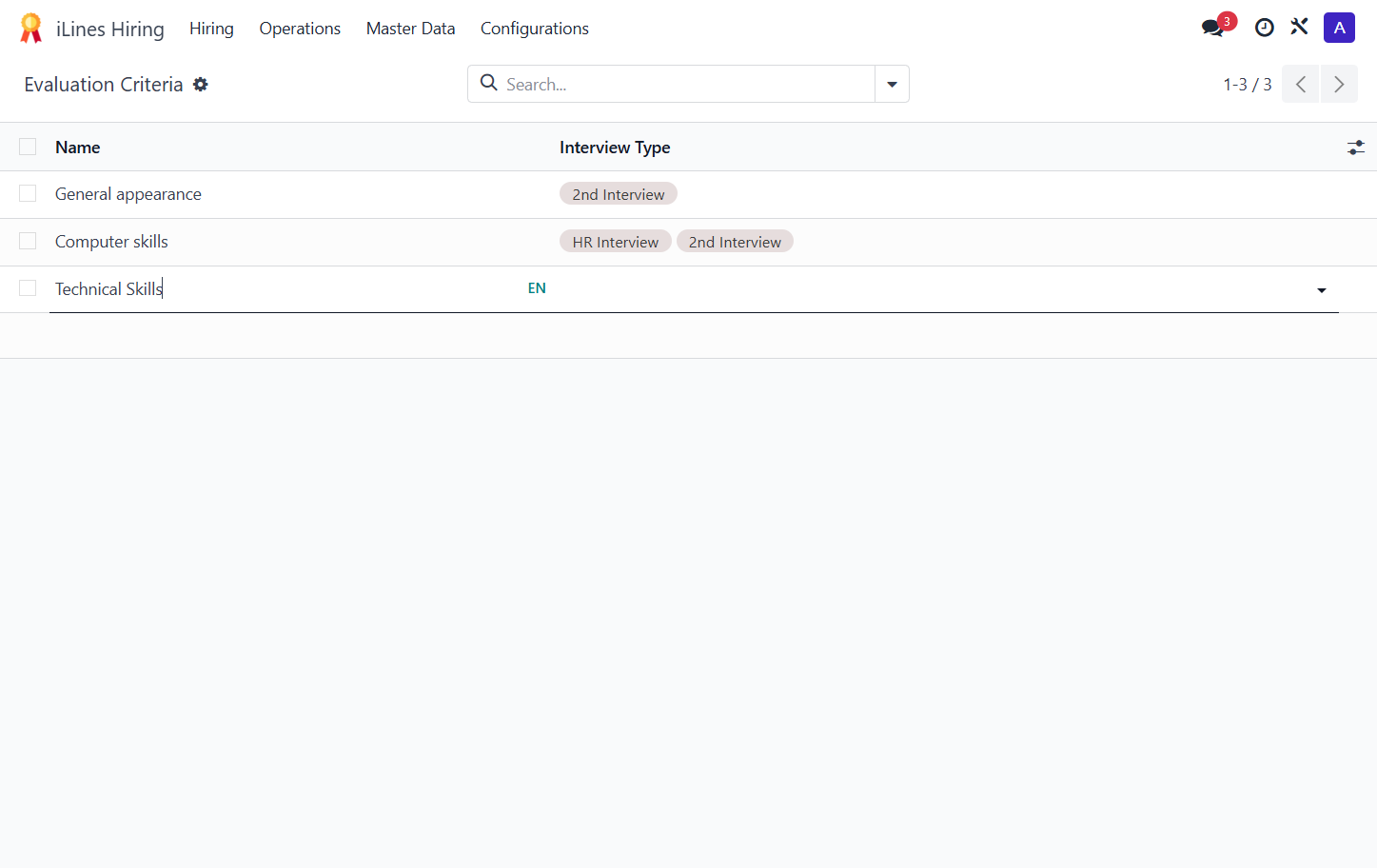The width and height of the screenshot is (1377, 868).
Task: Expand the search filter options dropdown
Action: (x=892, y=84)
